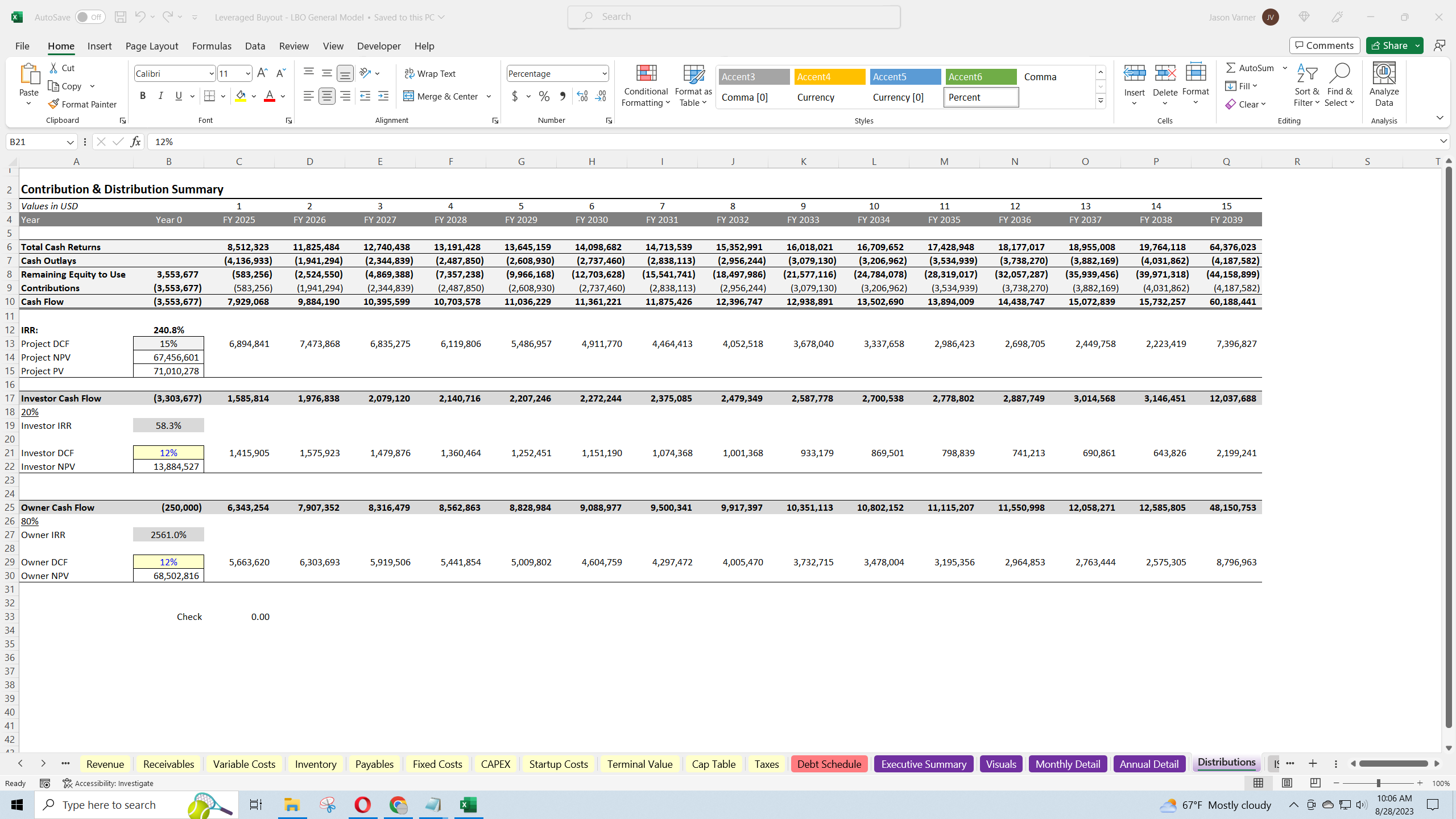Click the Comments button

1325,45
